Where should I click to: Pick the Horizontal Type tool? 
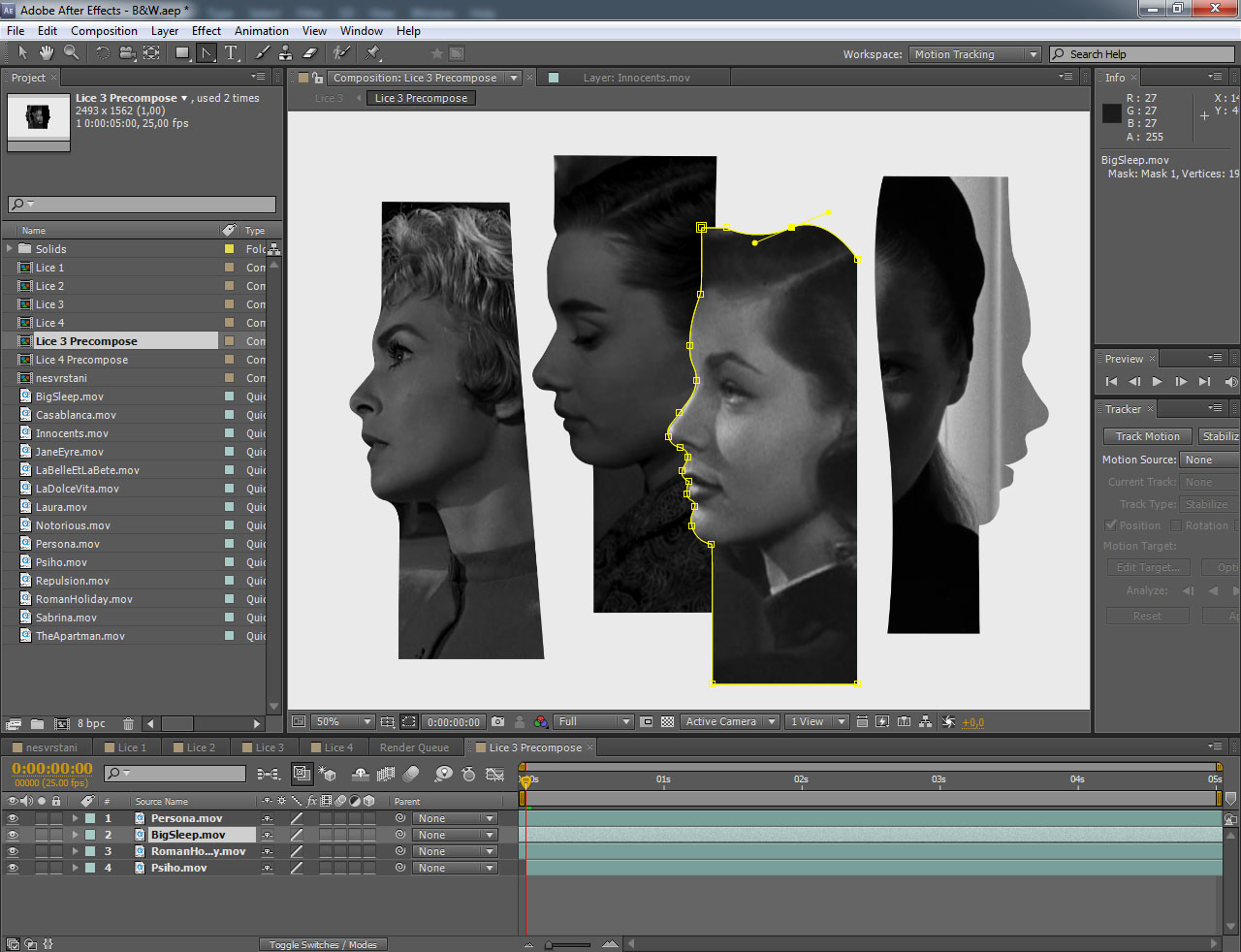[x=231, y=53]
